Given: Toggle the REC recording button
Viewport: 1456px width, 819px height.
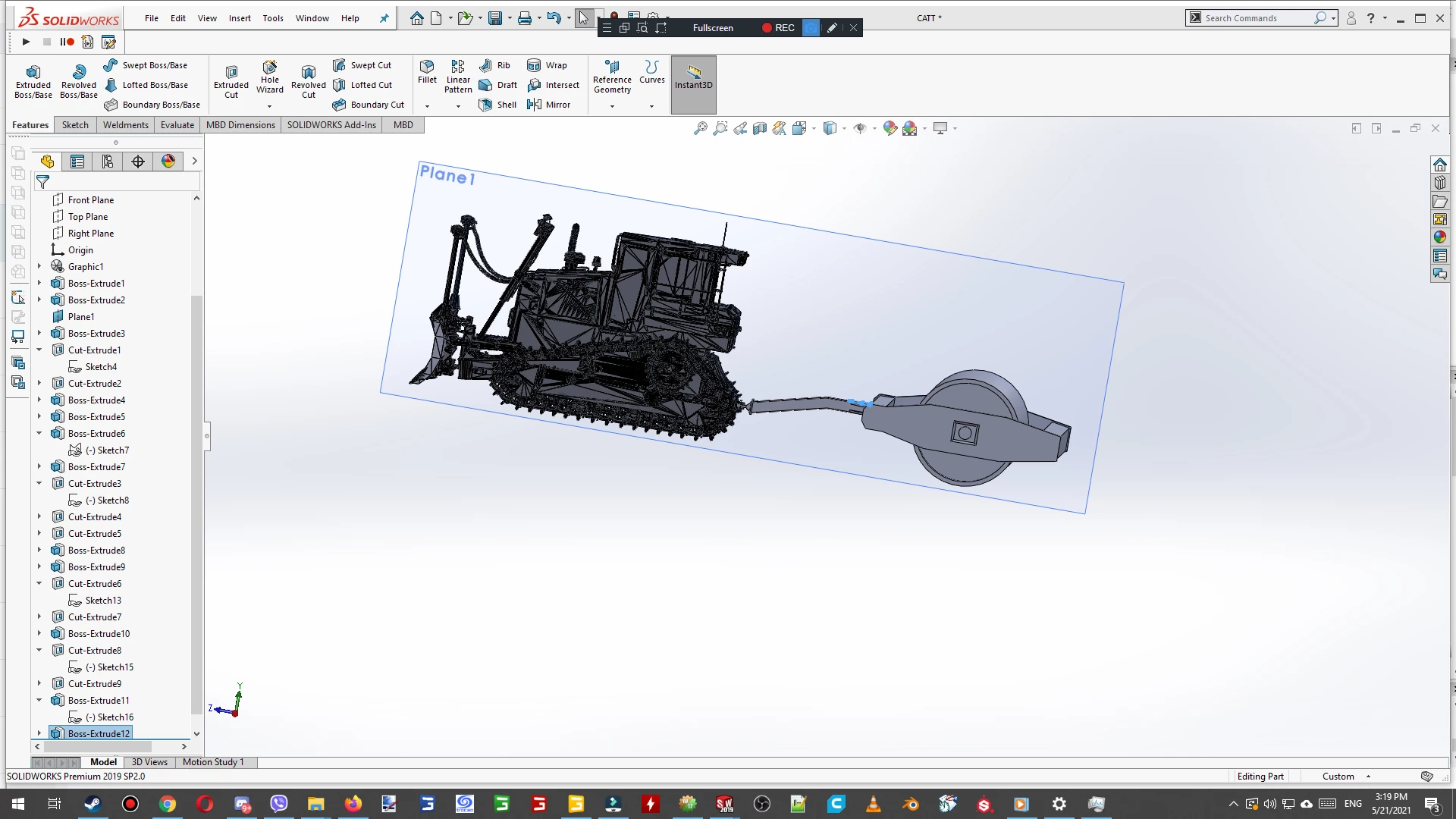Looking at the screenshot, I should tap(778, 28).
